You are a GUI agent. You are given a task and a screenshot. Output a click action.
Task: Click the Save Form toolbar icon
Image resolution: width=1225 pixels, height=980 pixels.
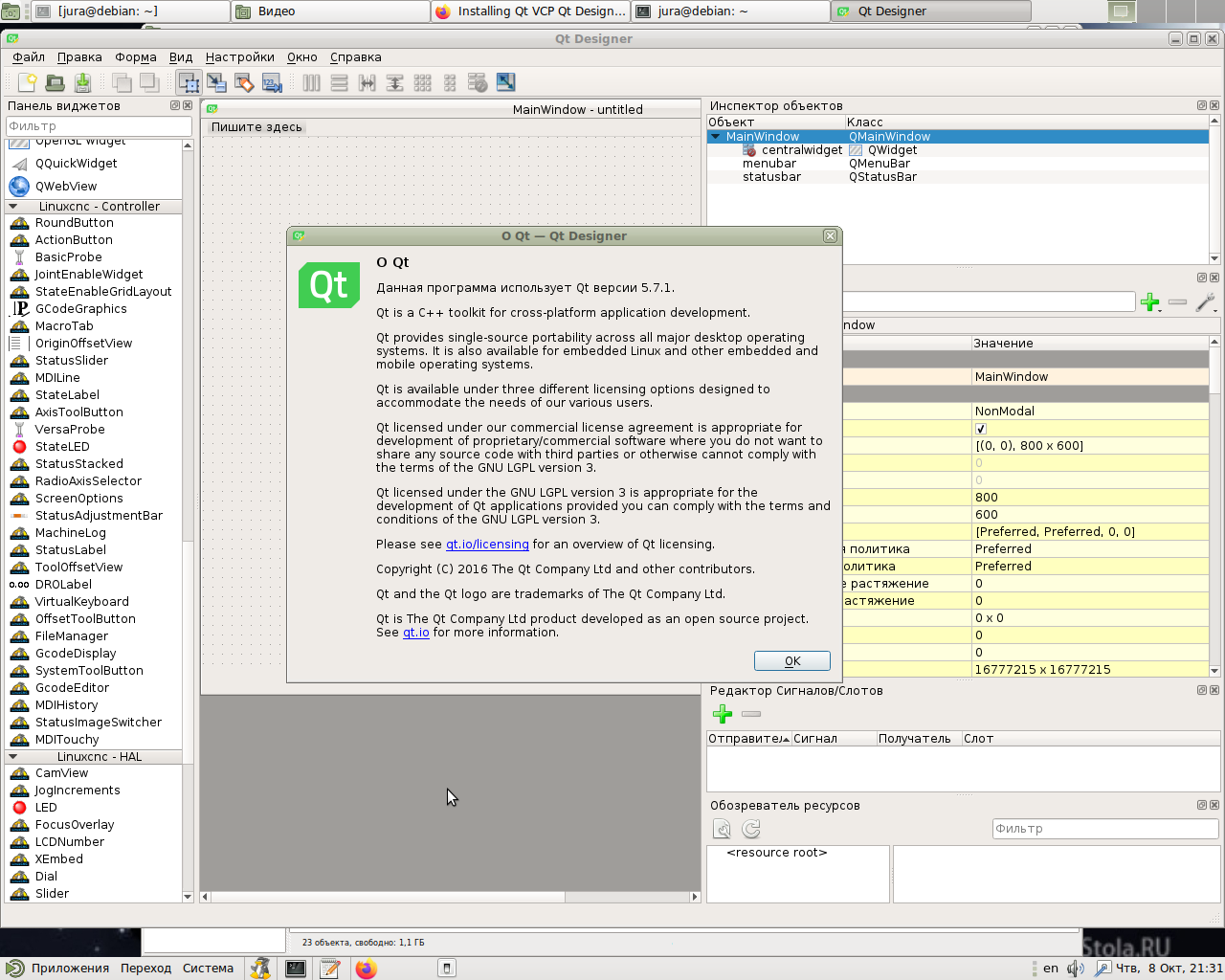[82, 83]
